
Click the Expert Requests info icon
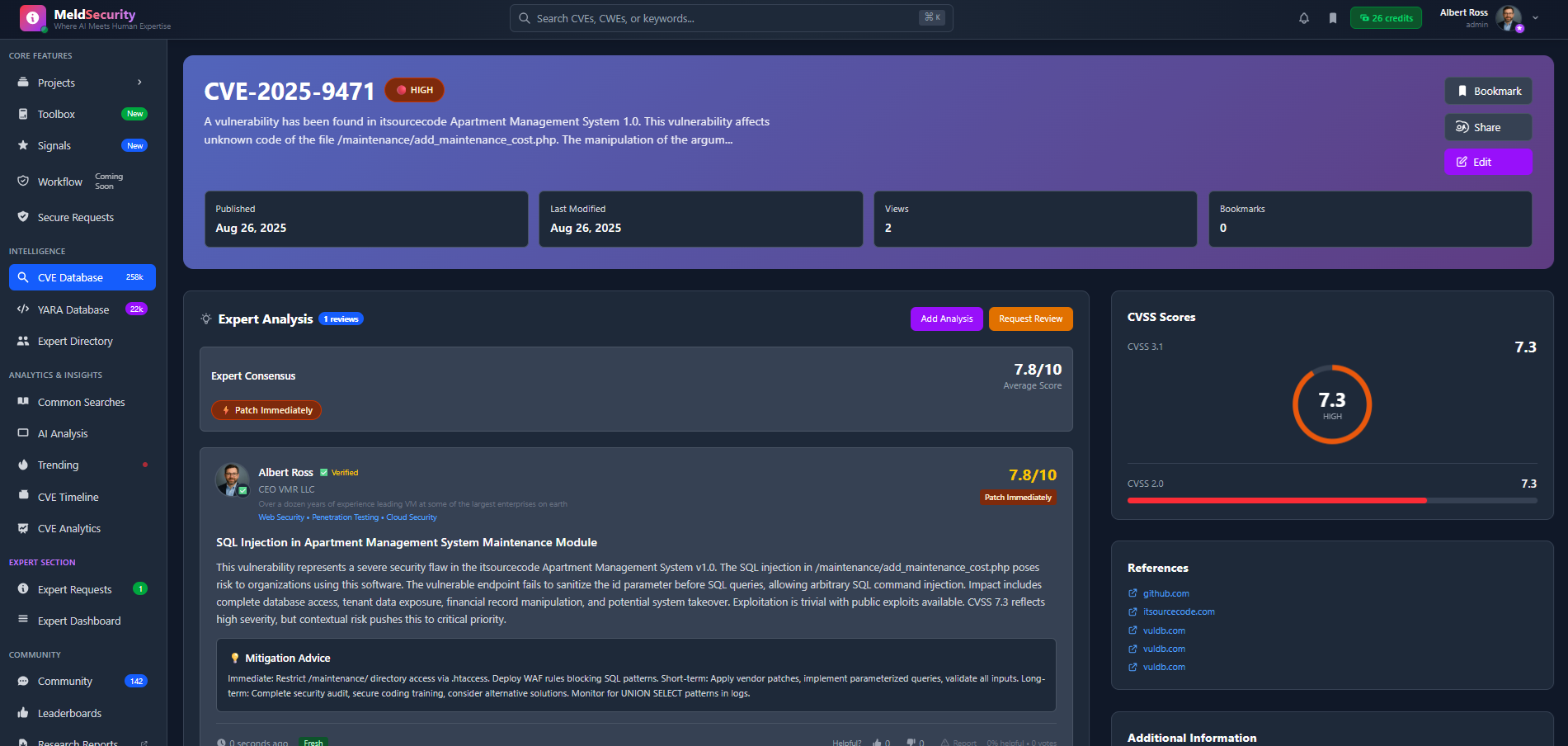23,589
